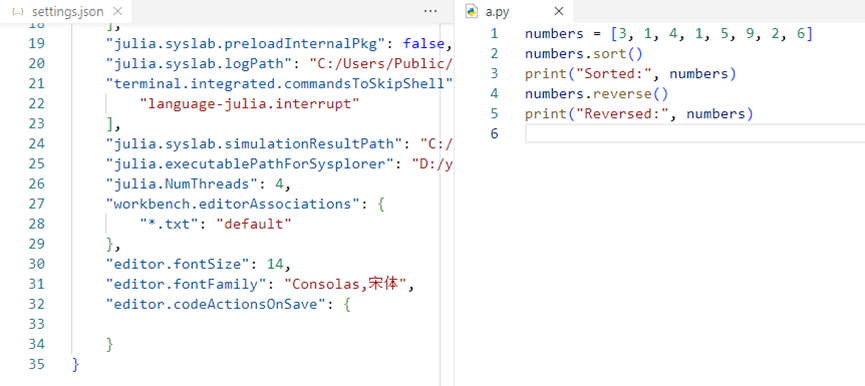Image resolution: width=865 pixels, height=386 pixels.
Task: Click the "default" string value
Action: tap(253, 224)
